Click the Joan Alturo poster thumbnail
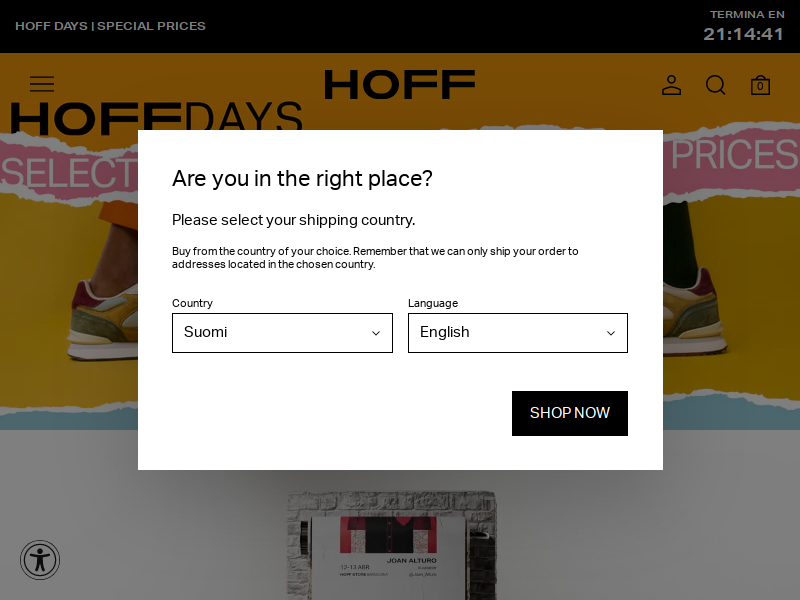The width and height of the screenshot is (800, 600). point(391,545)
